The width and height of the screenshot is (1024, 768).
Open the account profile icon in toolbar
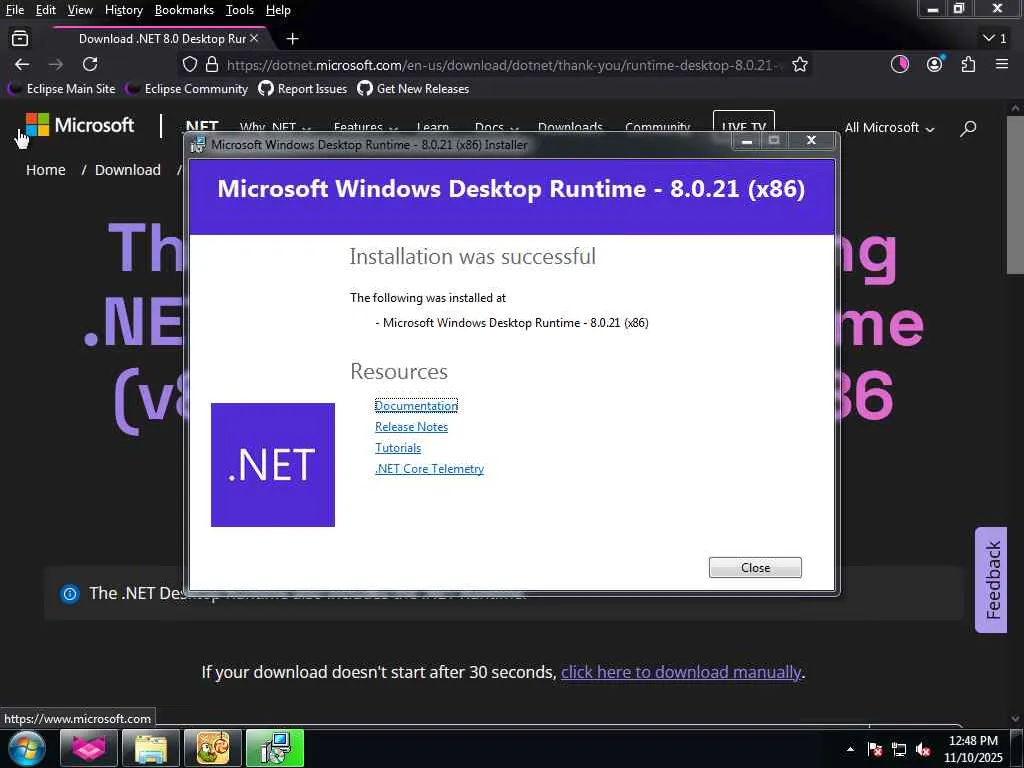tap(935, 63)
